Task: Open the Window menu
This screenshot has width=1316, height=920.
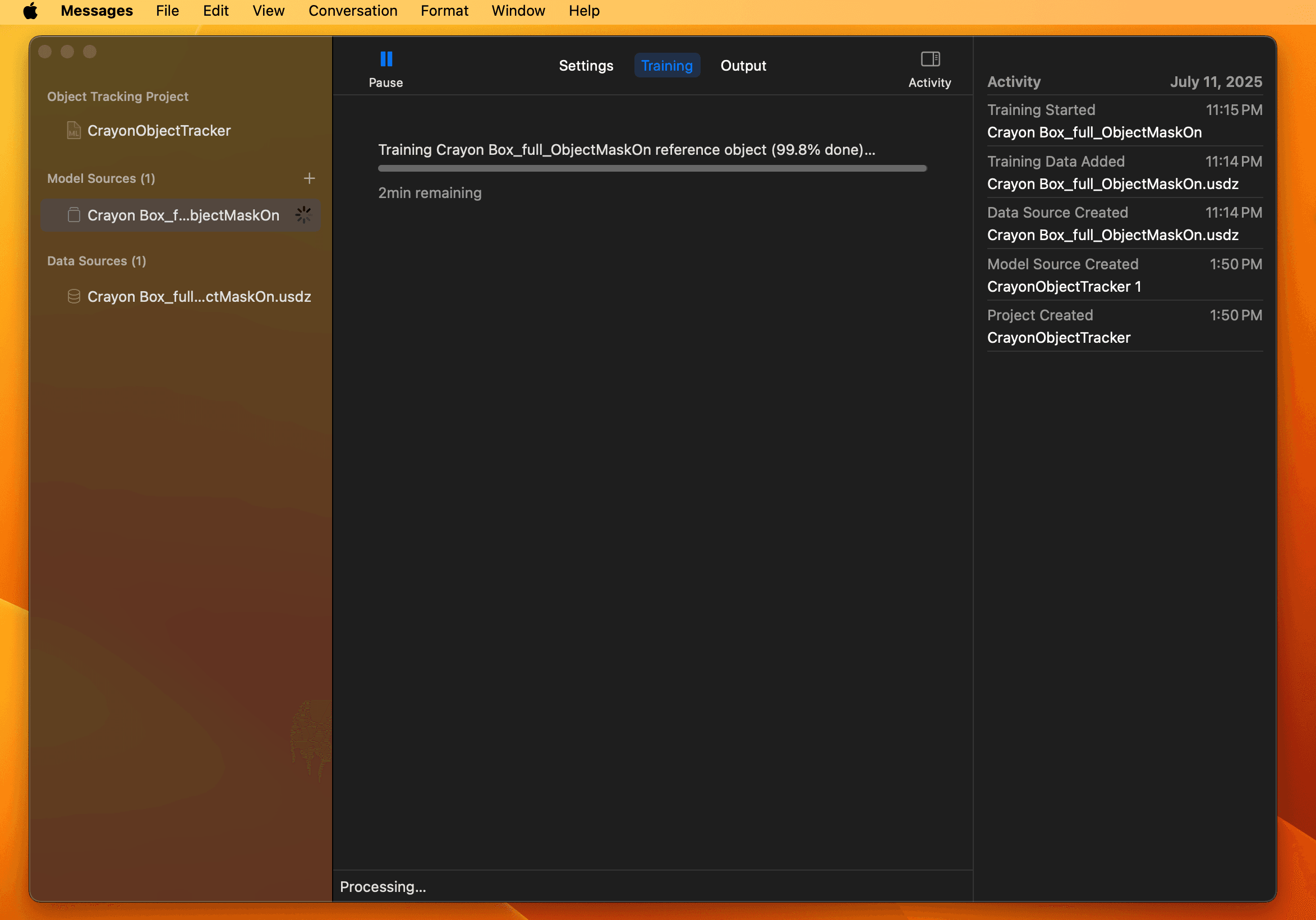Action: tap(518, 11)
